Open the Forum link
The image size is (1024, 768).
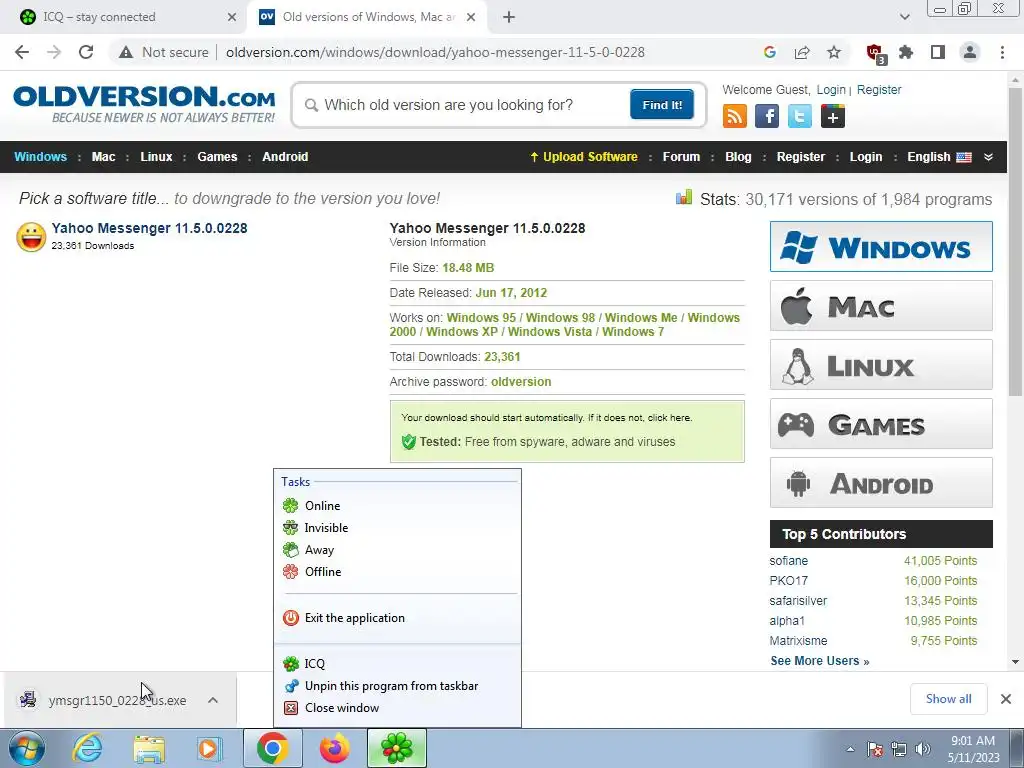(681, 157)
